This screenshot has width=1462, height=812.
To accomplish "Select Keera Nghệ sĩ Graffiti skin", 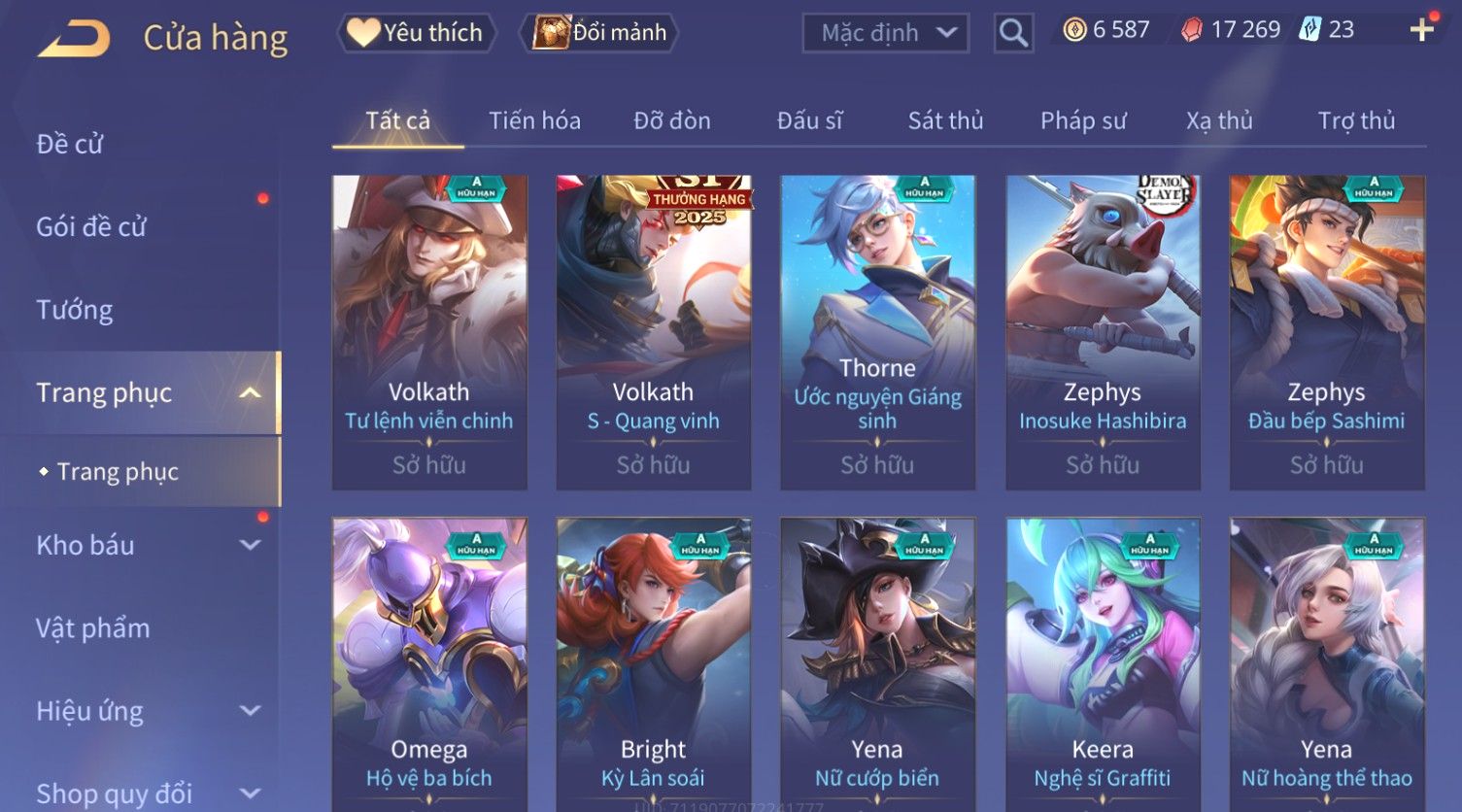I will 1103,664.
